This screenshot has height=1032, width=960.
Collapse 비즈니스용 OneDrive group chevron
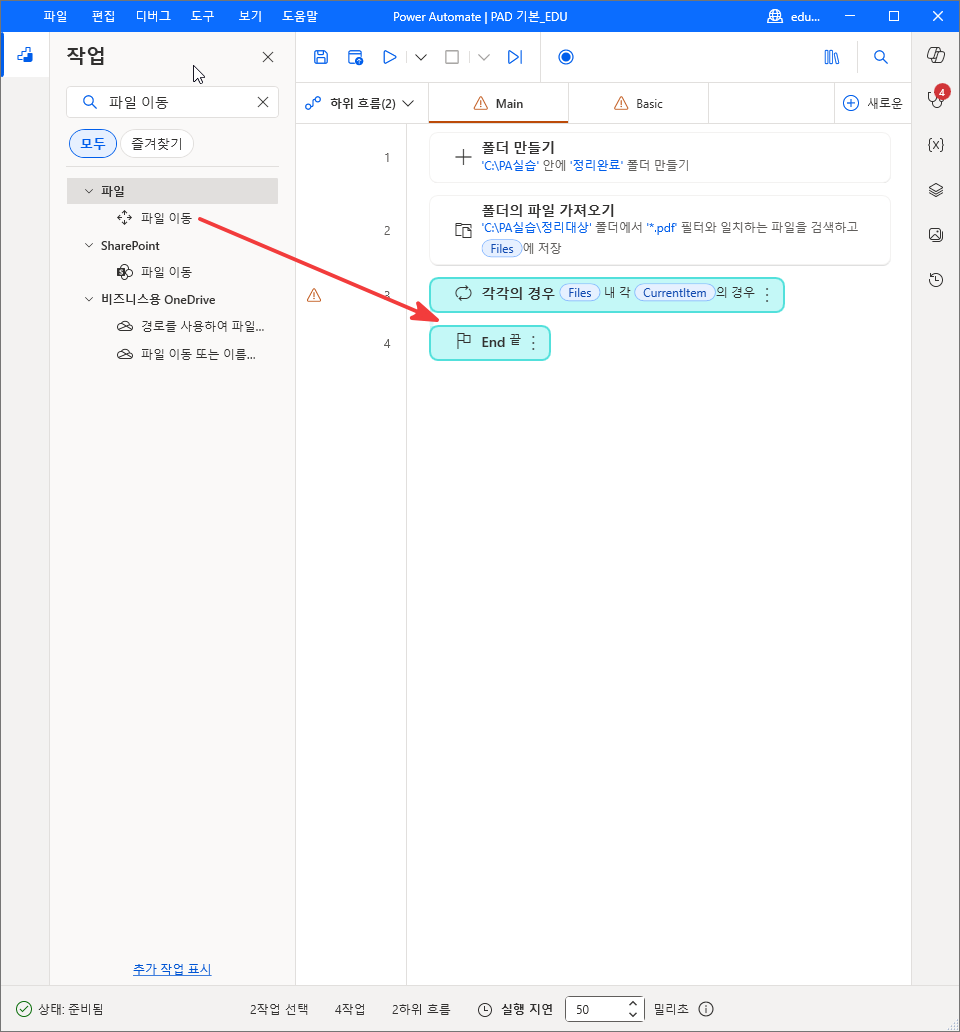[x=89, y=299]
